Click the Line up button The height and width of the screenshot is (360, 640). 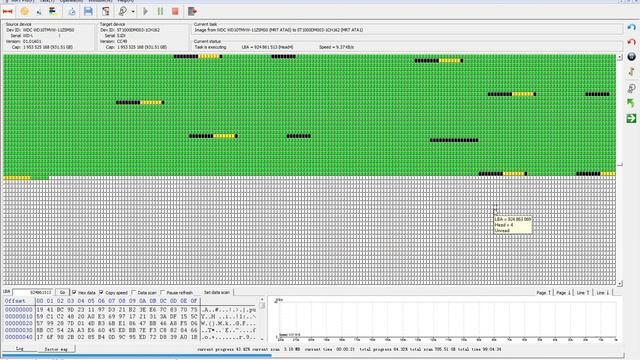click(582, 293)
